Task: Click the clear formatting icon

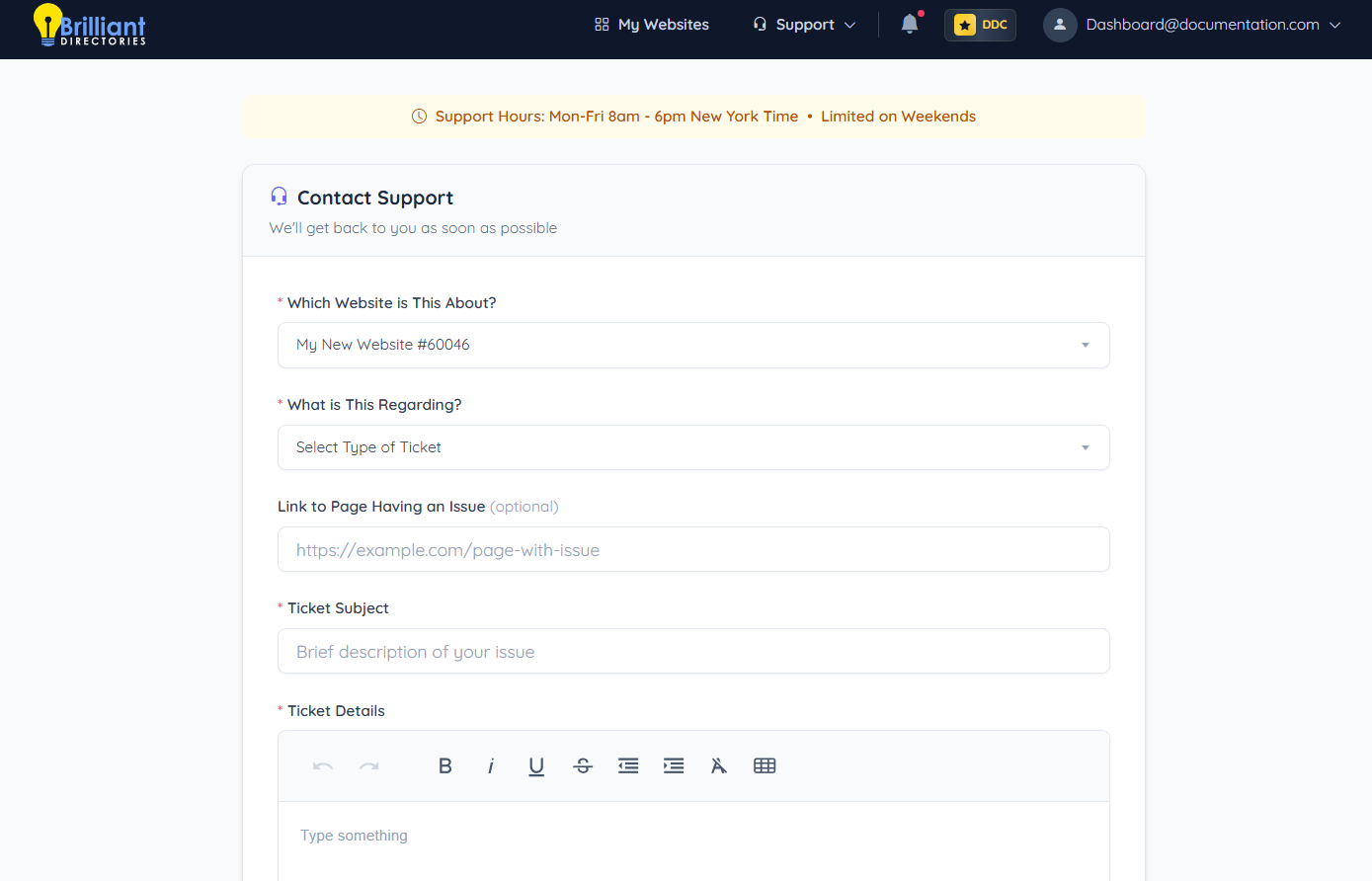Action: (x=719, y=765)
